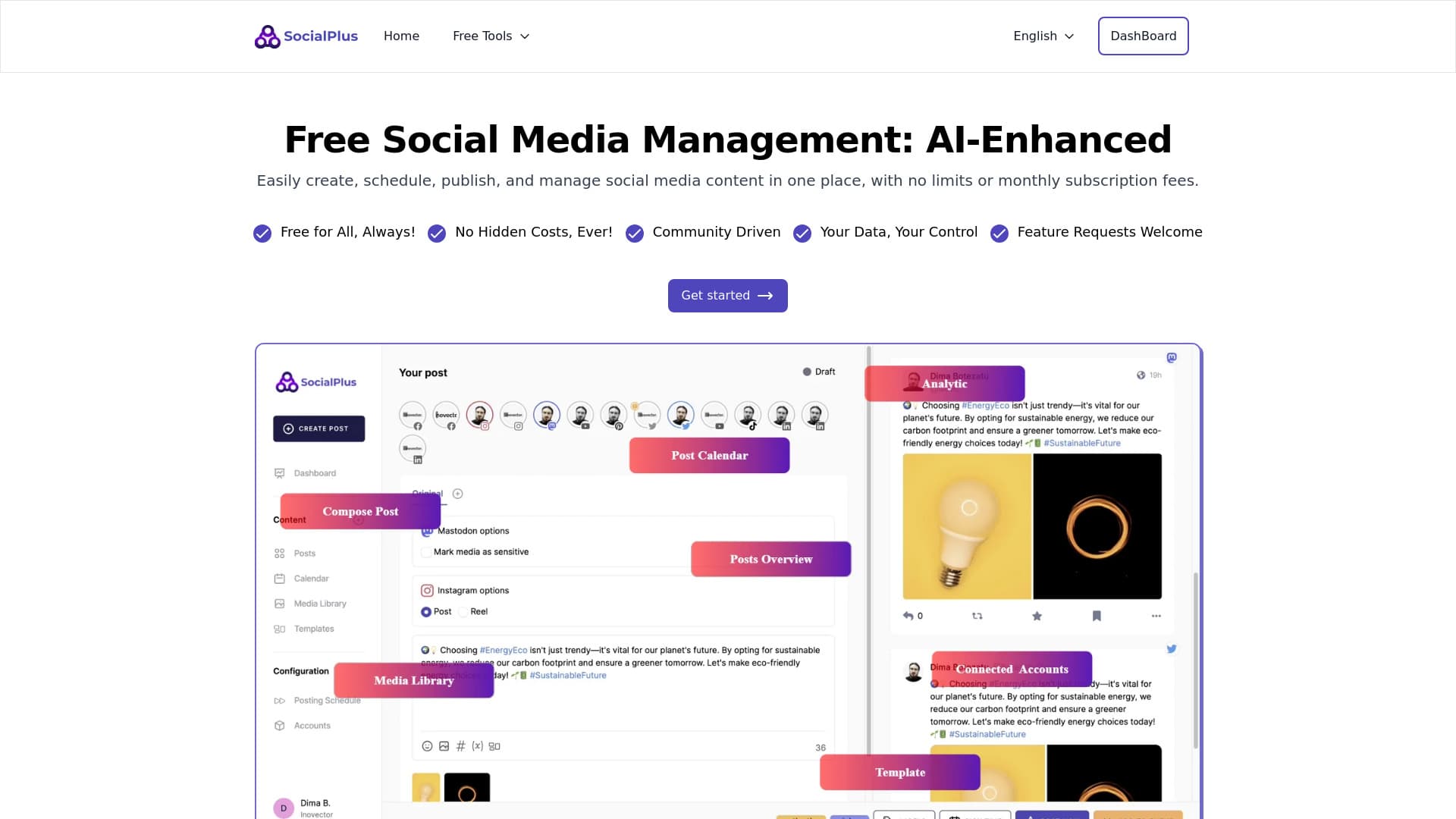Open the Accounts configuration section

[312, 725]
